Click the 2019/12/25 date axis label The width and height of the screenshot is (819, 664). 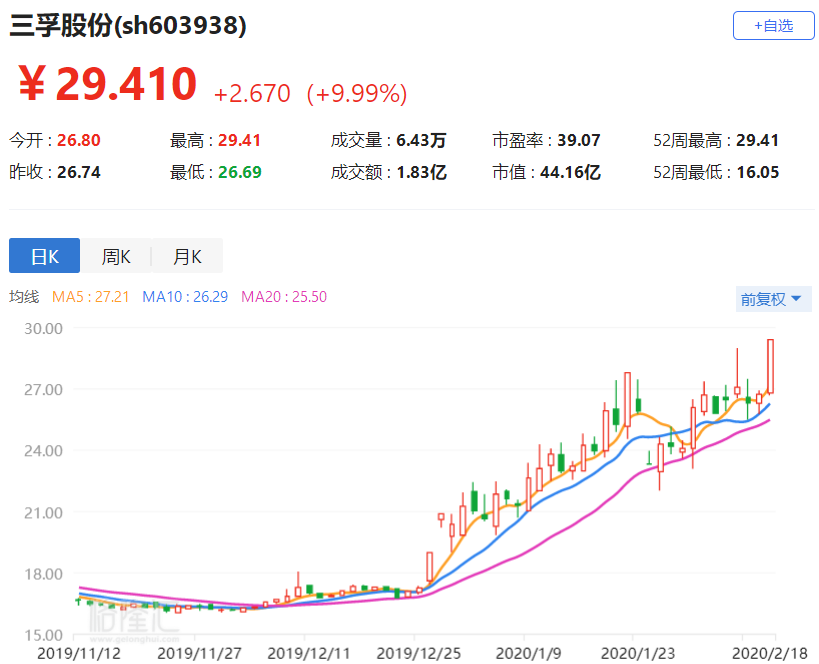click(418, 653)
